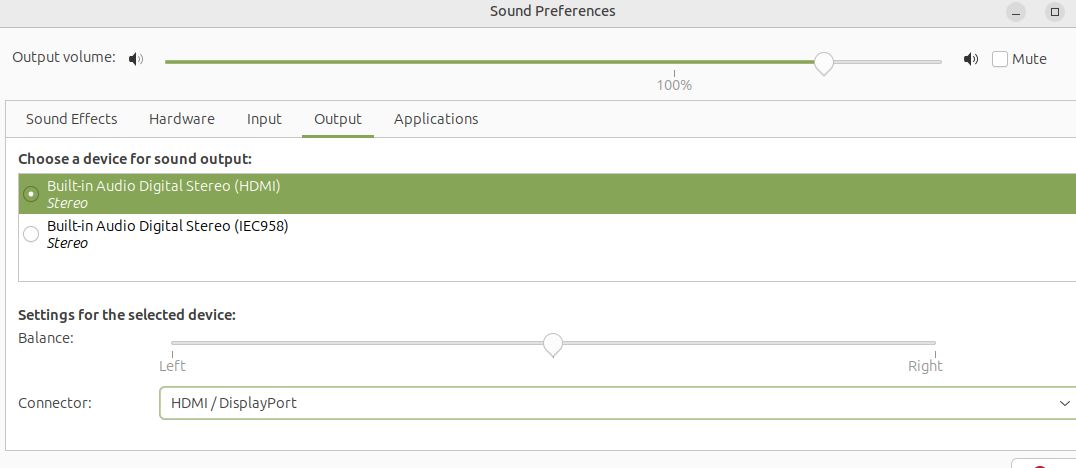The width and height of the screenshot is (1076, 468).
Task: Click the 100% mark on volume slider
Action: tap(674, 85)
